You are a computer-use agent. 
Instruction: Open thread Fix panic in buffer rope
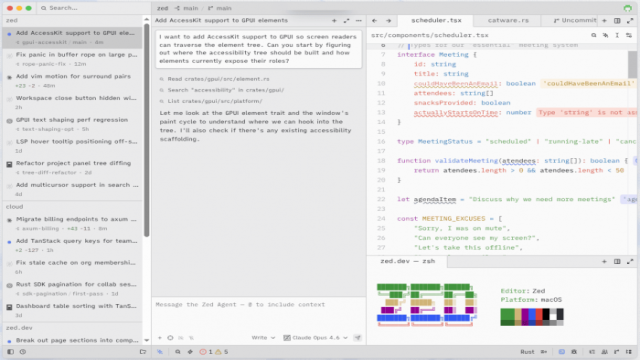[x=73, y=59]
